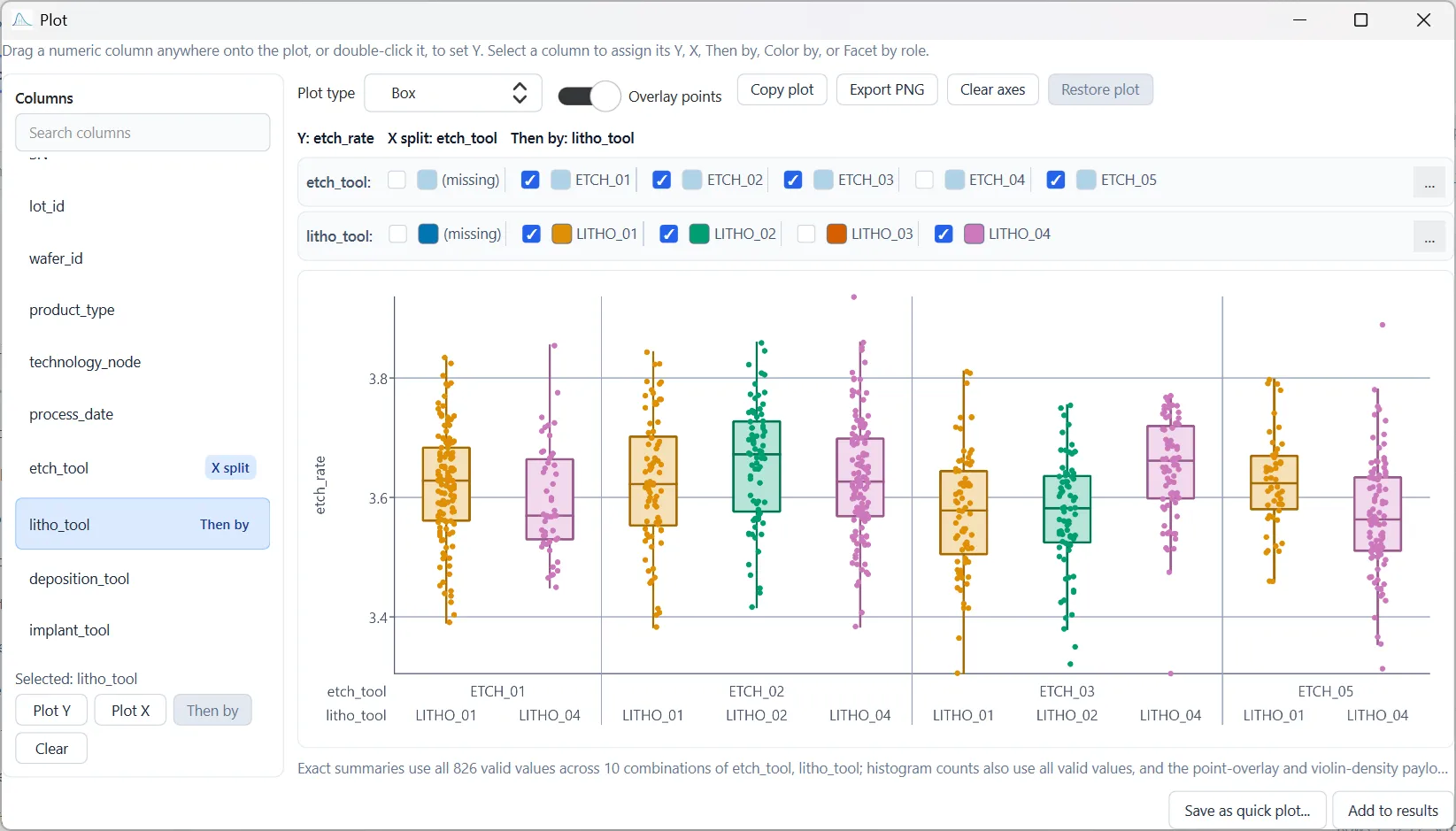
Task: Click the LITHO_03 dark orange color swatch
Action: tap(836, 234)
